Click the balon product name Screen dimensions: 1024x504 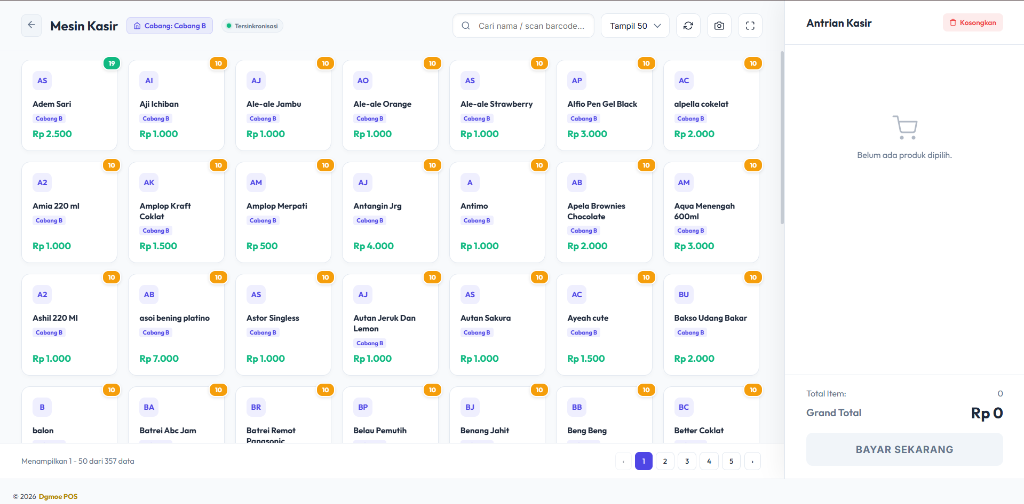coord(43,431)
